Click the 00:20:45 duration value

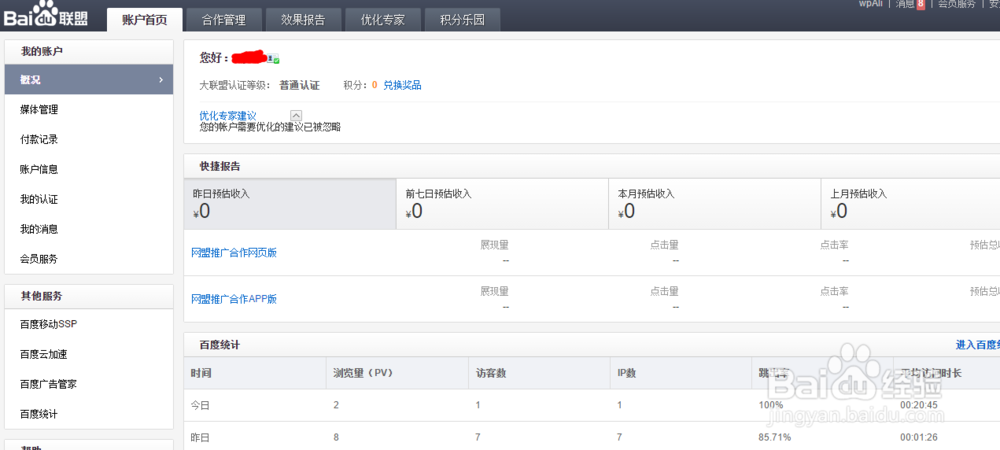click(918, 405)
